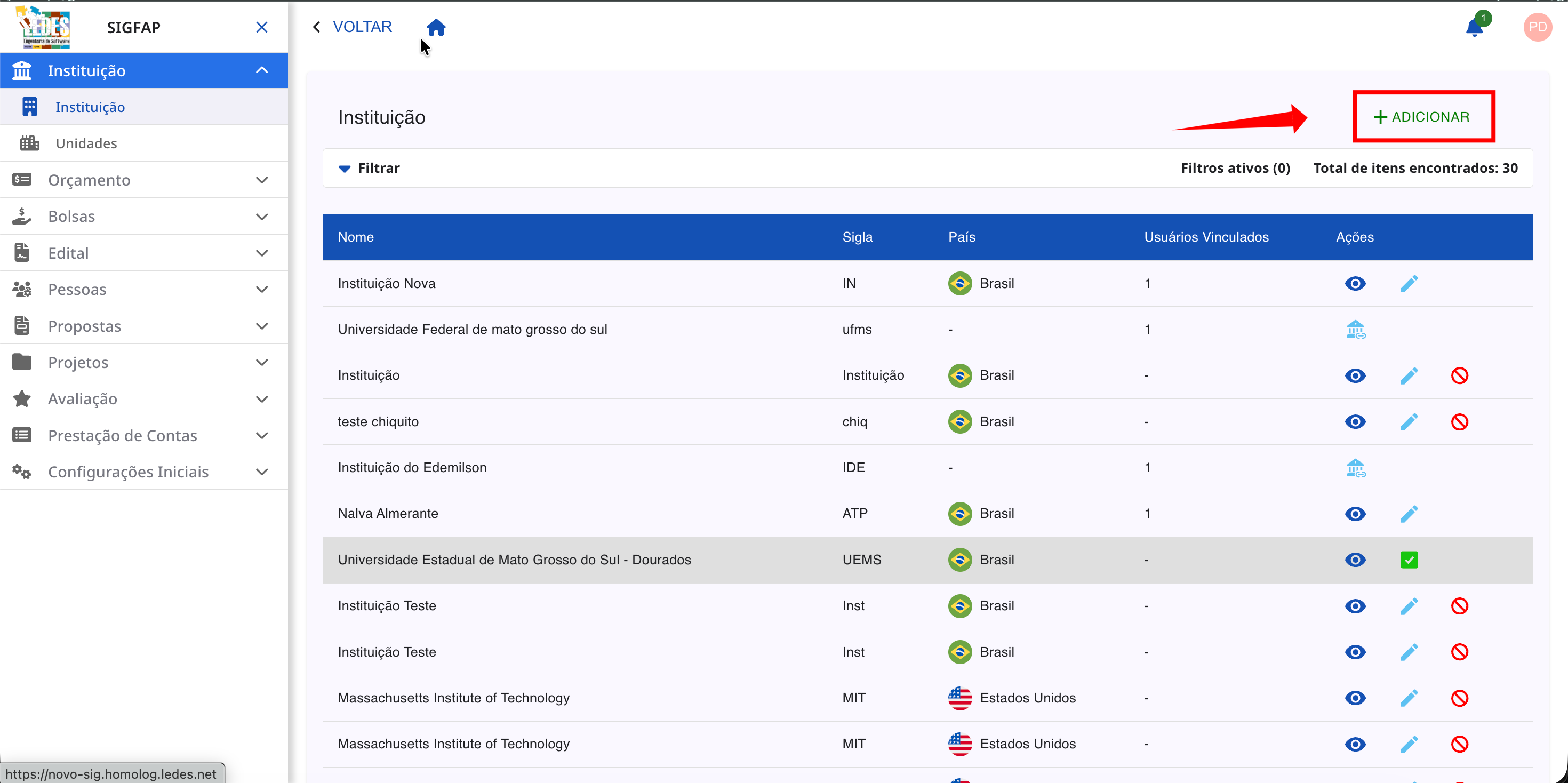Click the home icon in top bar
This screenshot has height=783, width=1568.
(436, 27)
